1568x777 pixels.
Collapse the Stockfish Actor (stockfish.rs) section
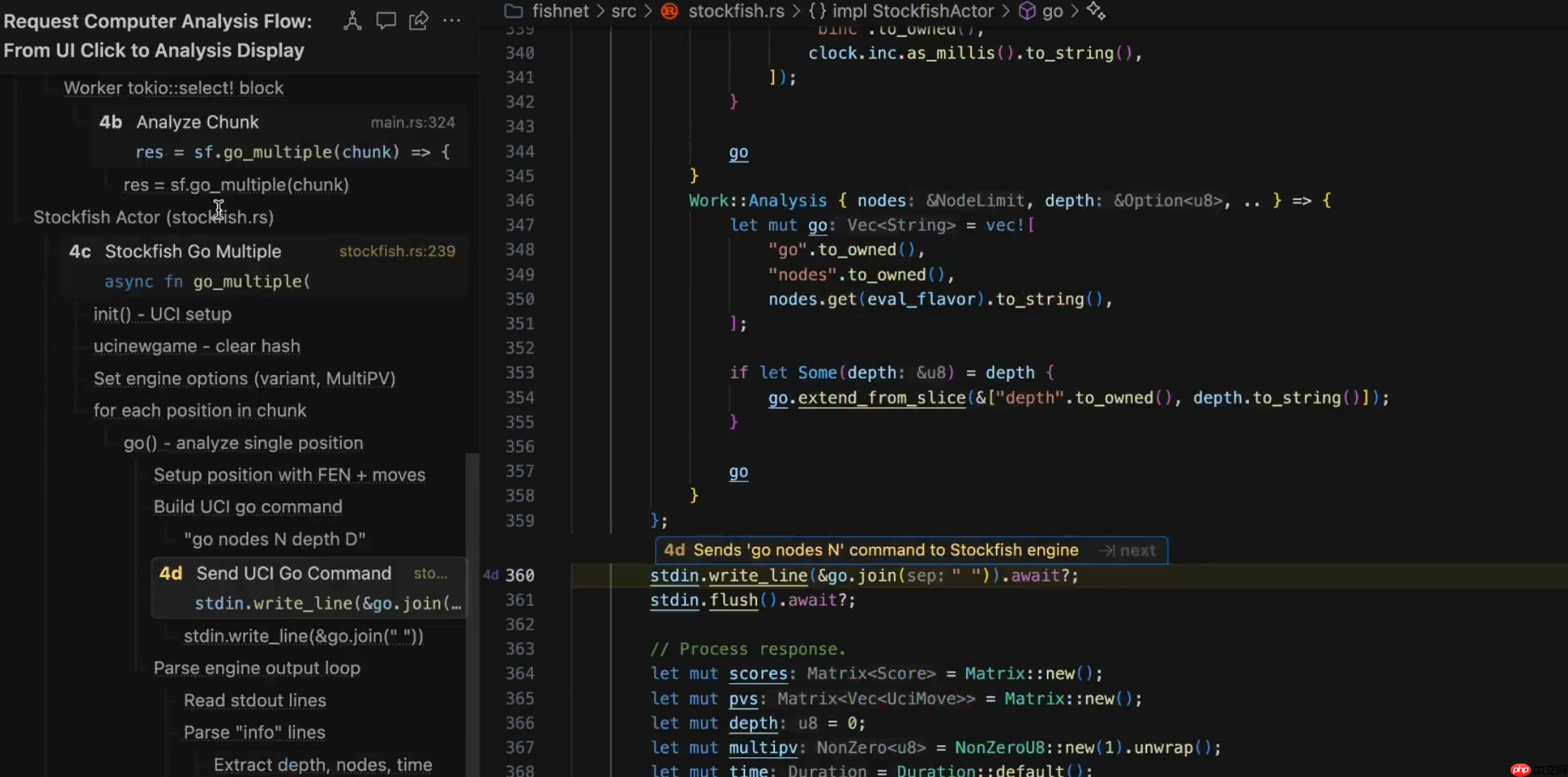[x=153, y=218]
